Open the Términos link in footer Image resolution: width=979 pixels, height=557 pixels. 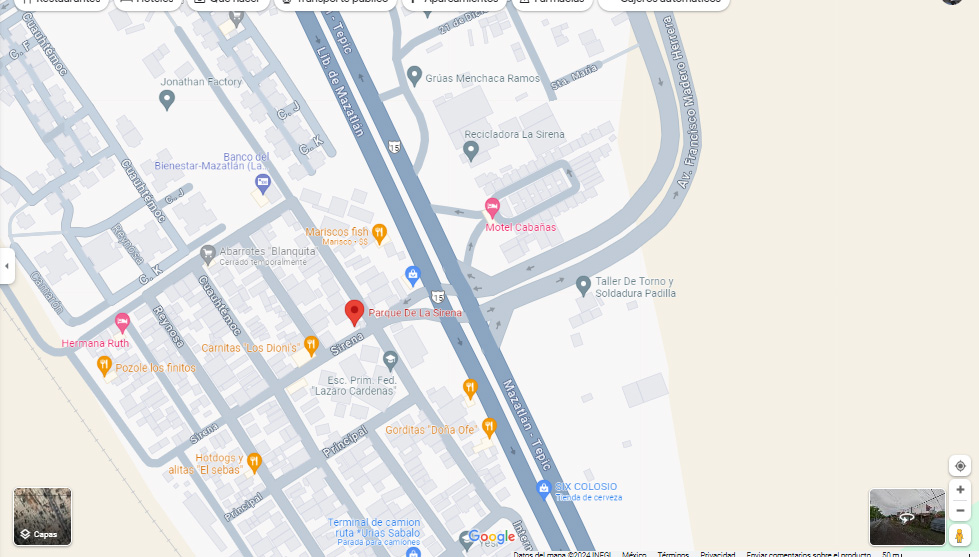[673, 554]
